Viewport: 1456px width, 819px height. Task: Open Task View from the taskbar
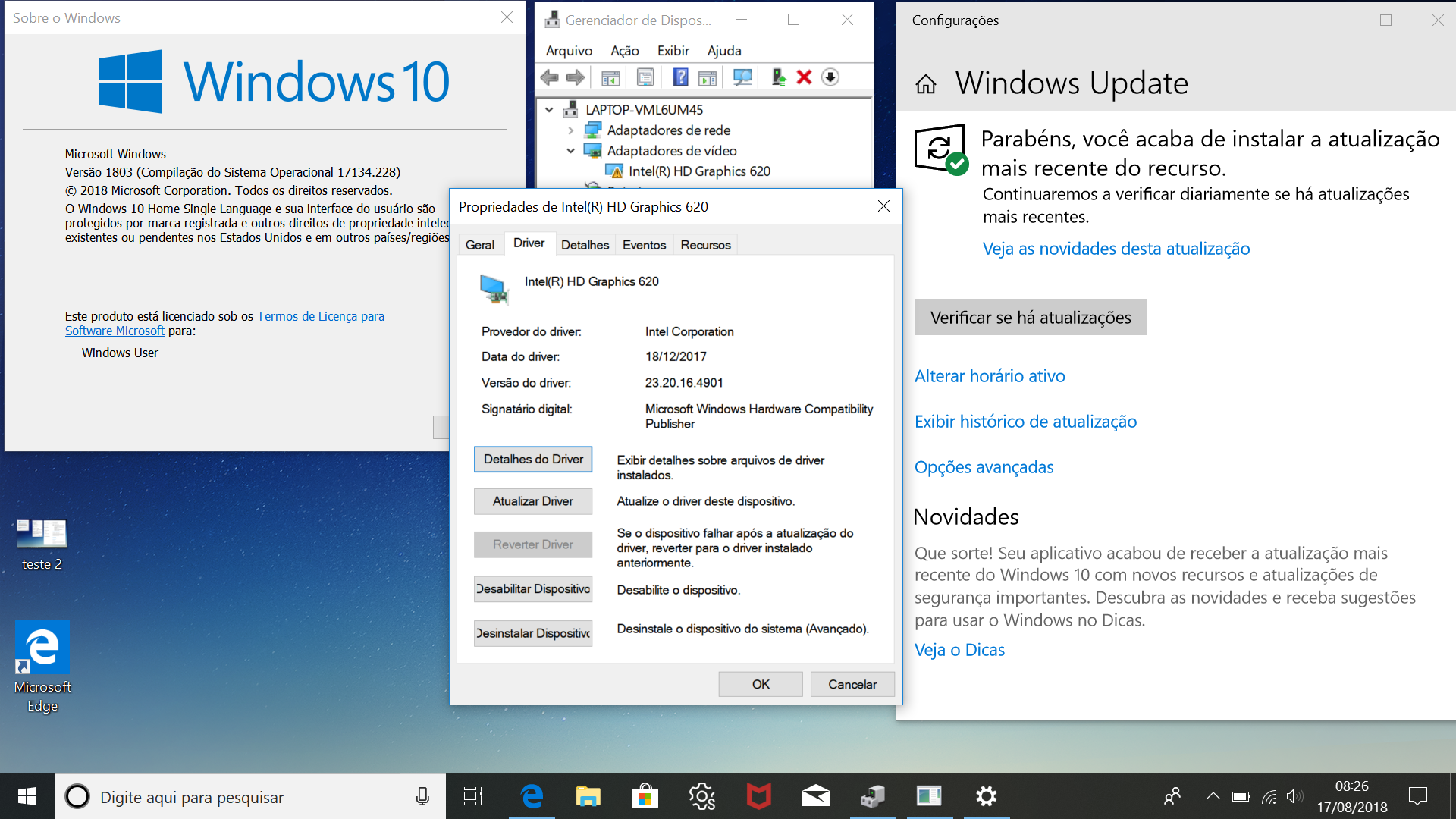pos(473,796)
